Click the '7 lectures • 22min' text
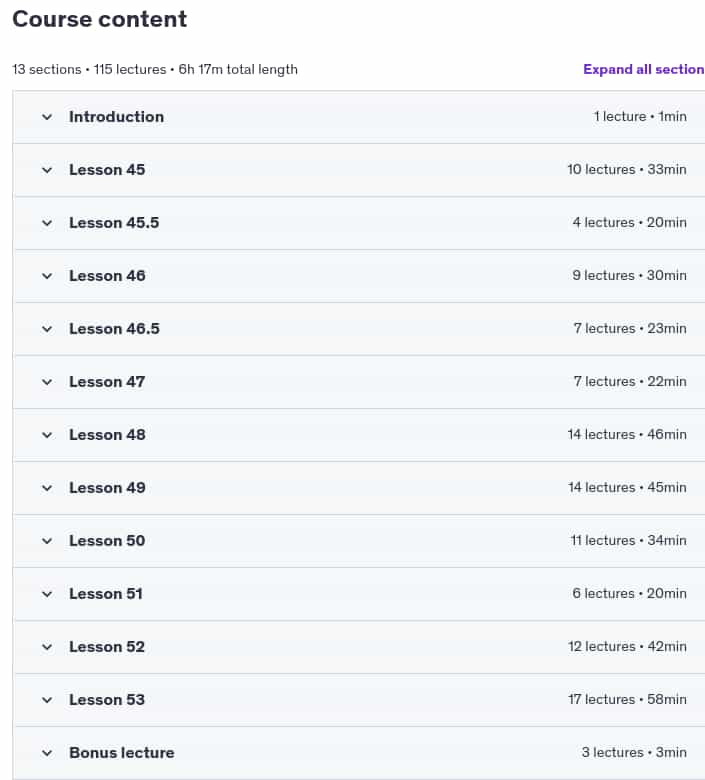Viewport: 705px width, 780px height. coord(630,382)
